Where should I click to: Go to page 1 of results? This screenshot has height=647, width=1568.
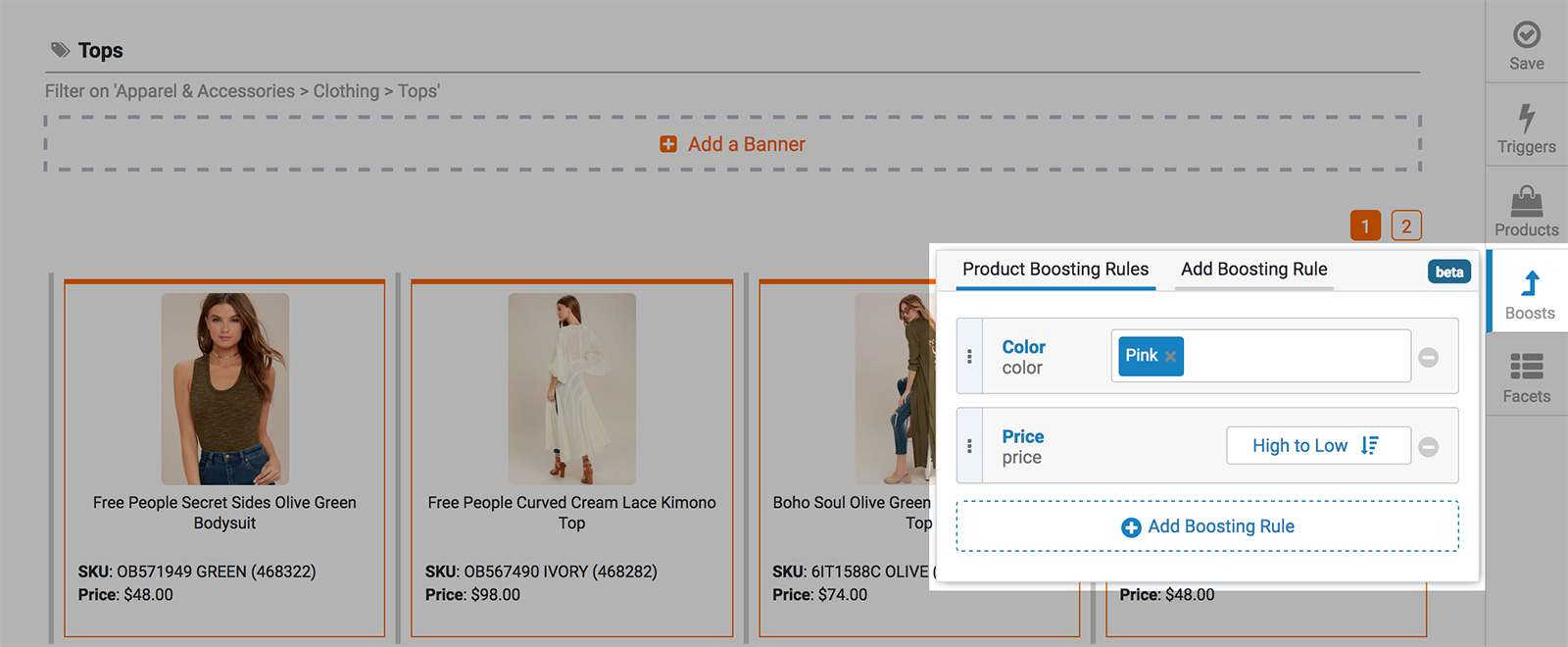point(1365,225)
